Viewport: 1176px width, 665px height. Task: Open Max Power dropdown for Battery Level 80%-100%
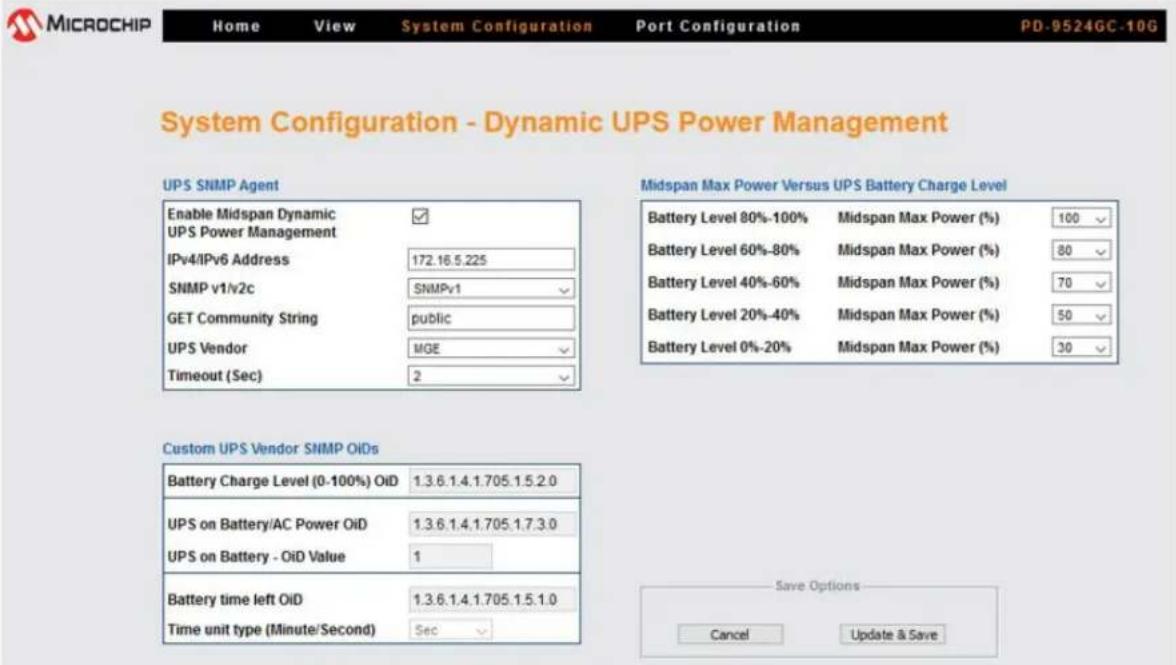1081,218
